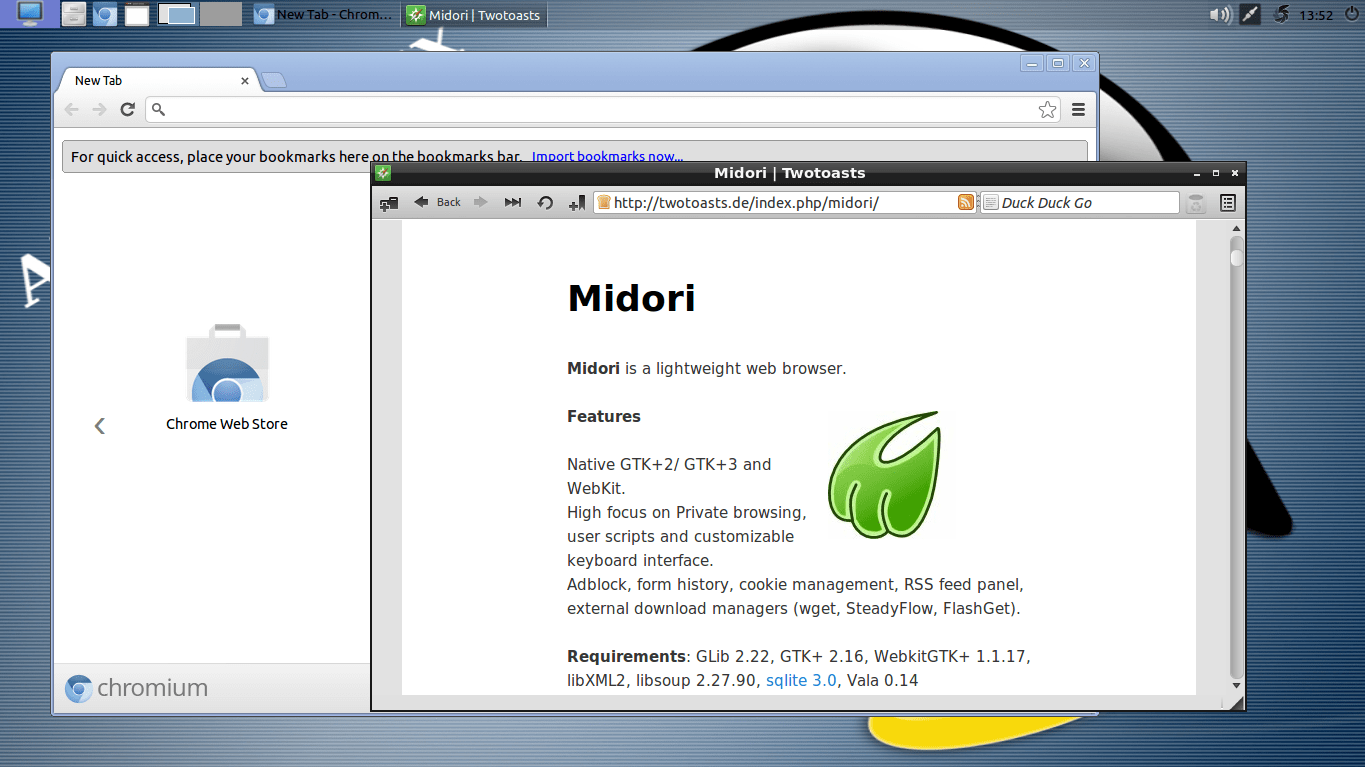
Task: Choose search engine icon in Midori search box
Action: tap(990, 202)
